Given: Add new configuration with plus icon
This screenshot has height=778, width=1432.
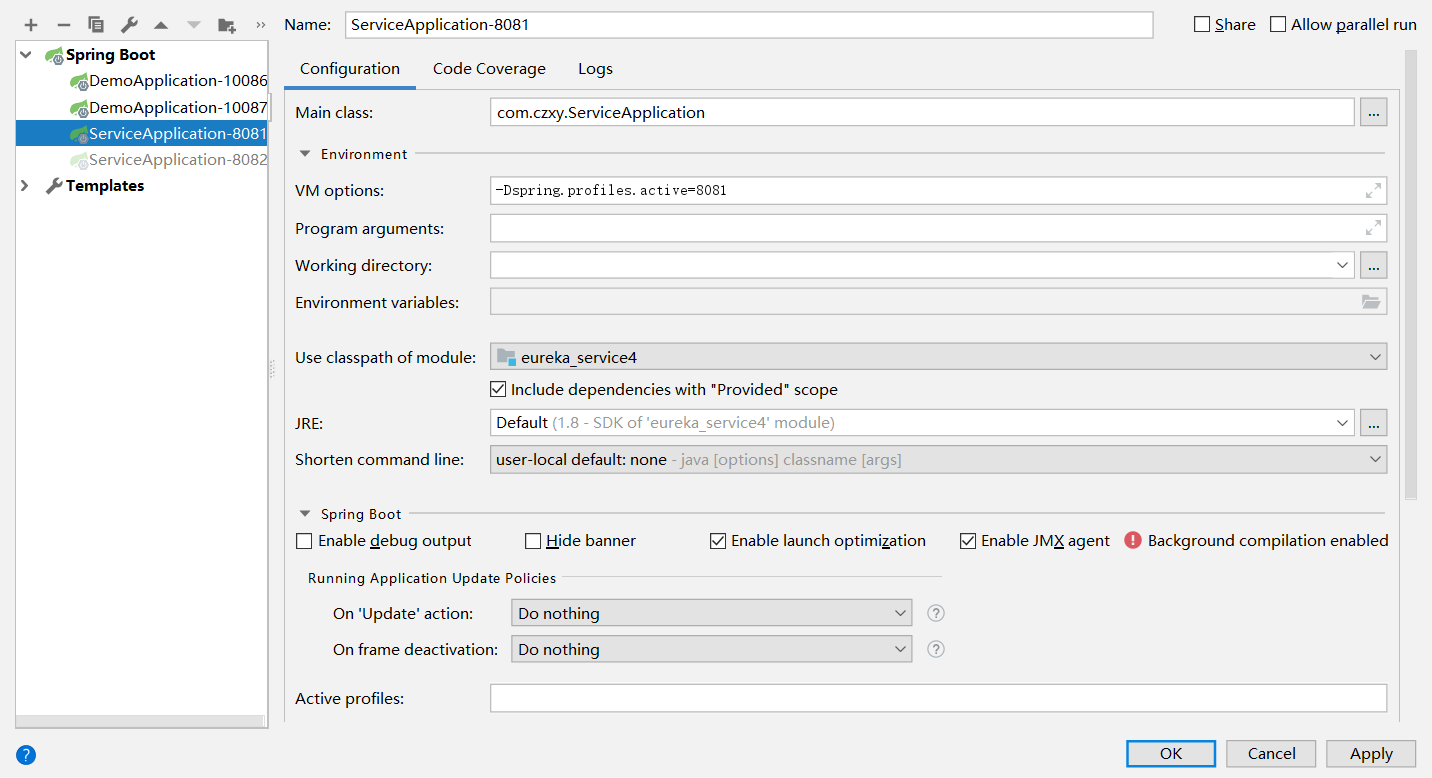Looking at the screenshot, I should click(31, 25).
